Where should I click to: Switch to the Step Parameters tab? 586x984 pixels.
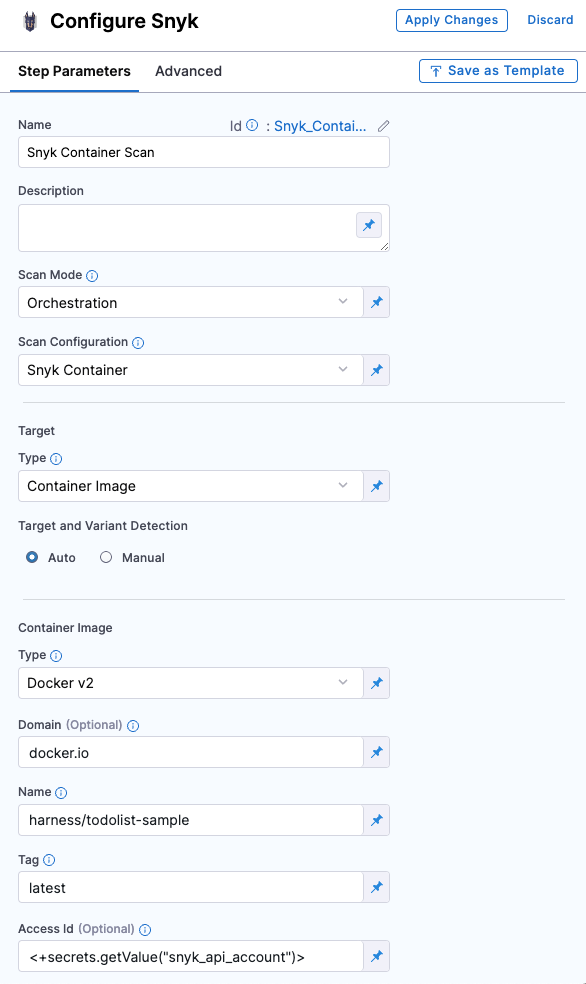(x=74, y=71)
